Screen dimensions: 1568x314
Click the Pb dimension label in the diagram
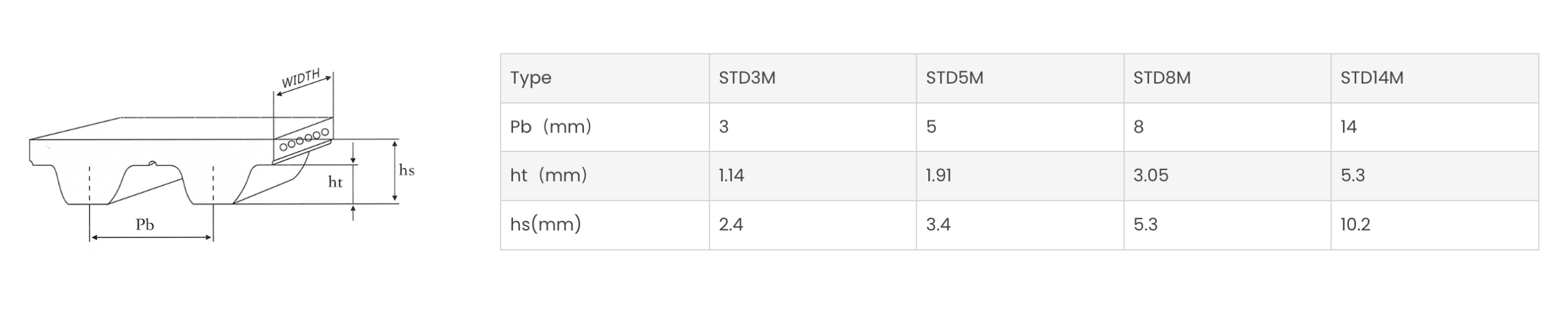click(x=145, y=225)
